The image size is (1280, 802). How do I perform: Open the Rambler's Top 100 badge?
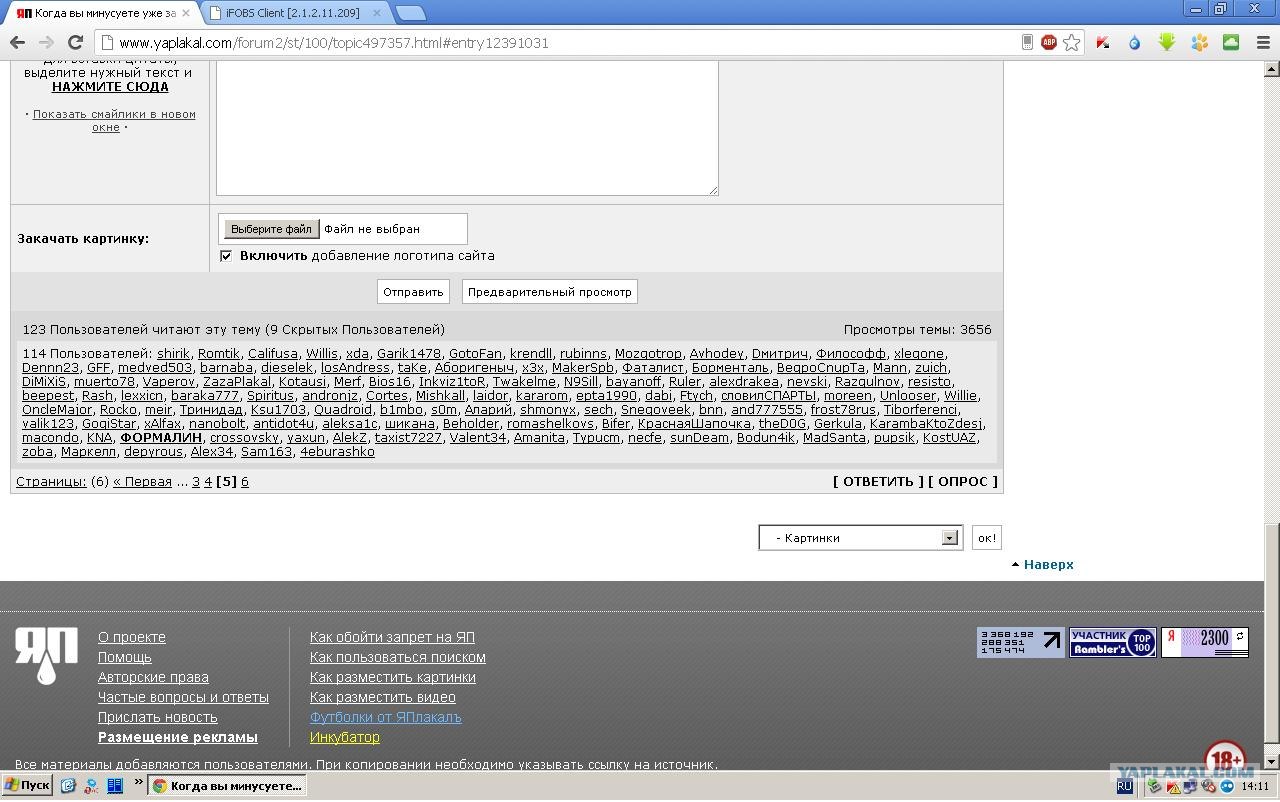click(x=1113, y=643)
